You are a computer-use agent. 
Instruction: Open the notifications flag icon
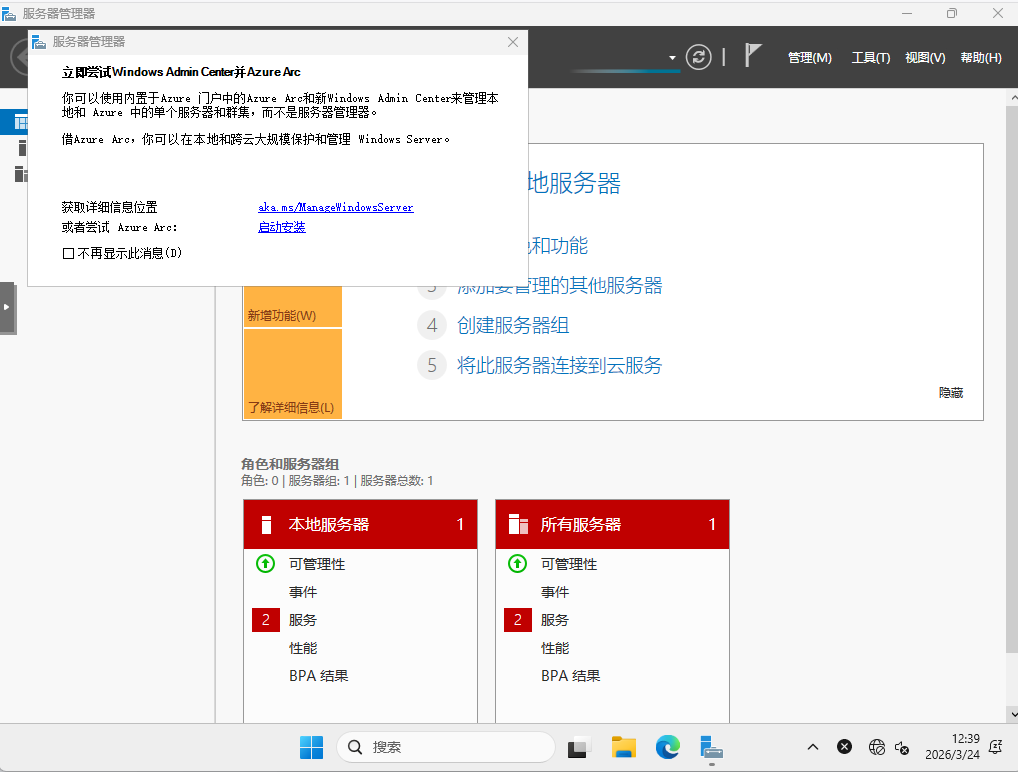pyautogui.click(x=754, y=57)
